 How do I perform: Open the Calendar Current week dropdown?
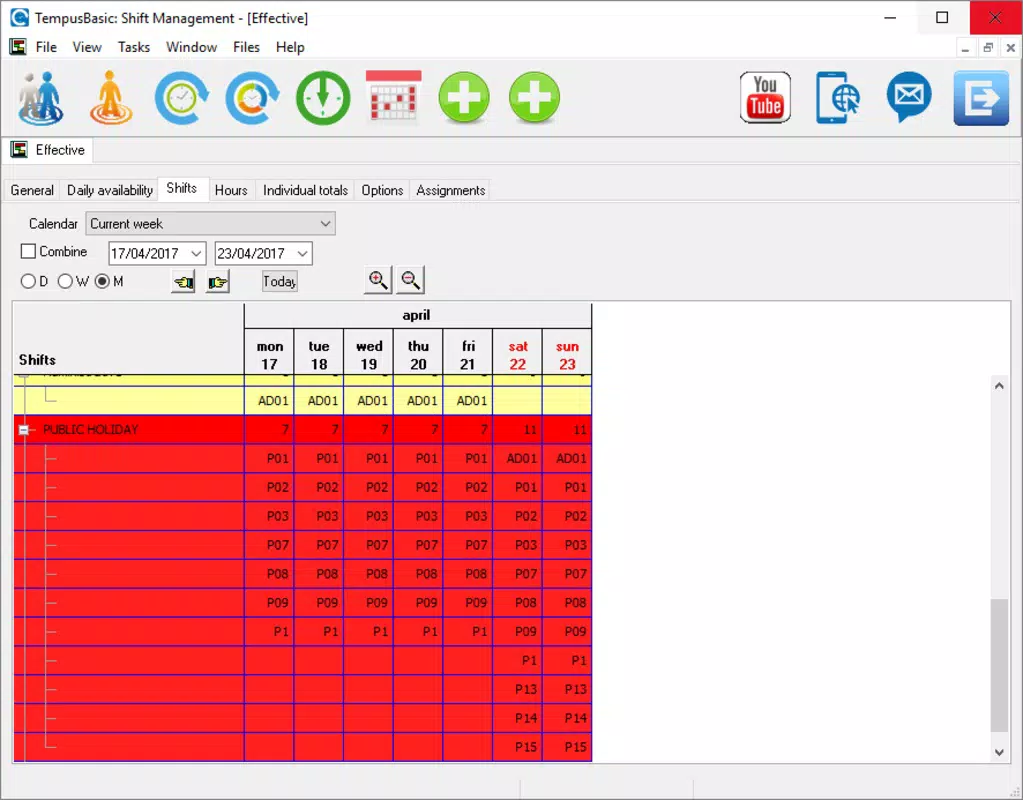coord(210,224)
